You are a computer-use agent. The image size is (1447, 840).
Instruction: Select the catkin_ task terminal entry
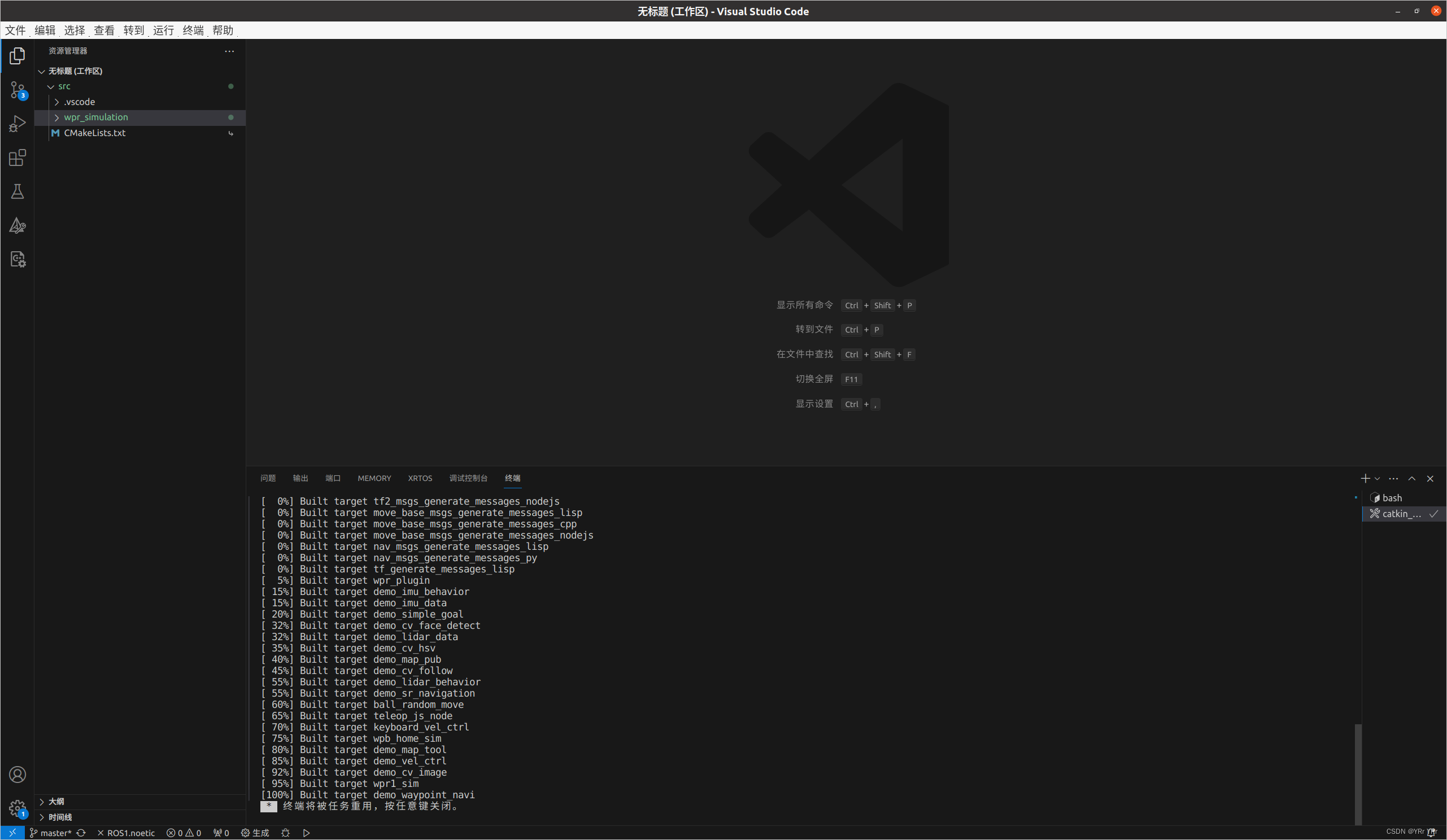1404,514
